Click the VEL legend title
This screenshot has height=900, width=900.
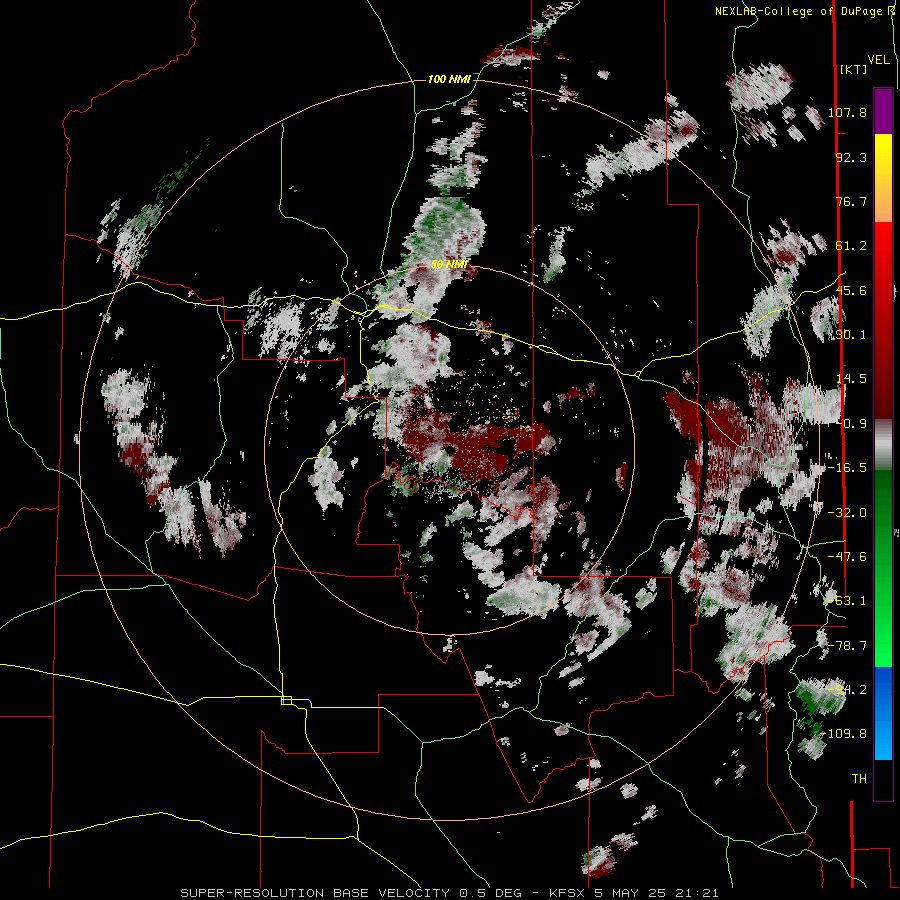tap(878, 59)
